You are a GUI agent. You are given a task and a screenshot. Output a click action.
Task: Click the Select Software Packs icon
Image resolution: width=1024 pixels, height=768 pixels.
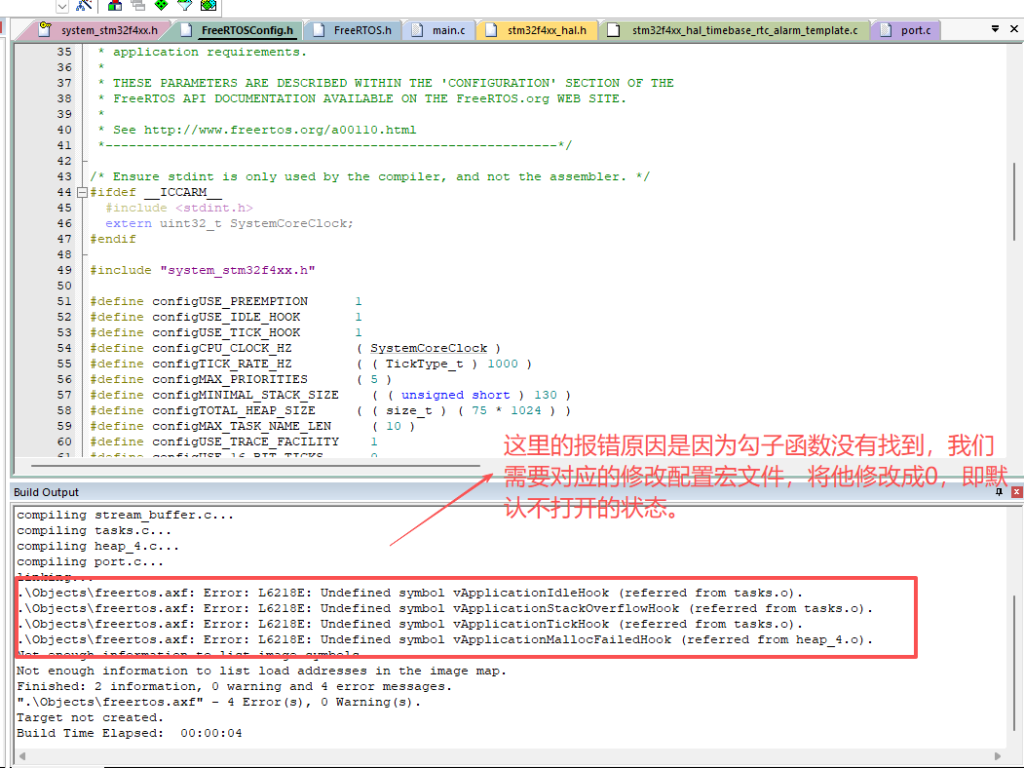(184, 5)
